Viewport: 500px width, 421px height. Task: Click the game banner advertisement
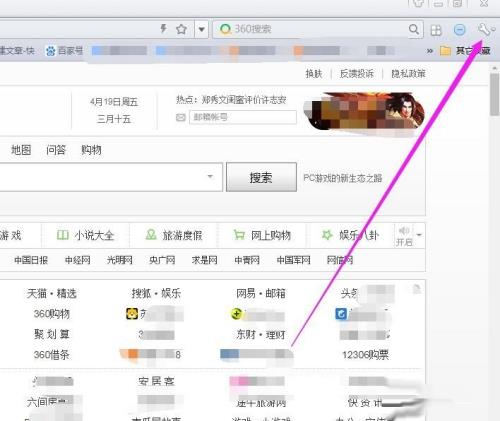point(364,111)
